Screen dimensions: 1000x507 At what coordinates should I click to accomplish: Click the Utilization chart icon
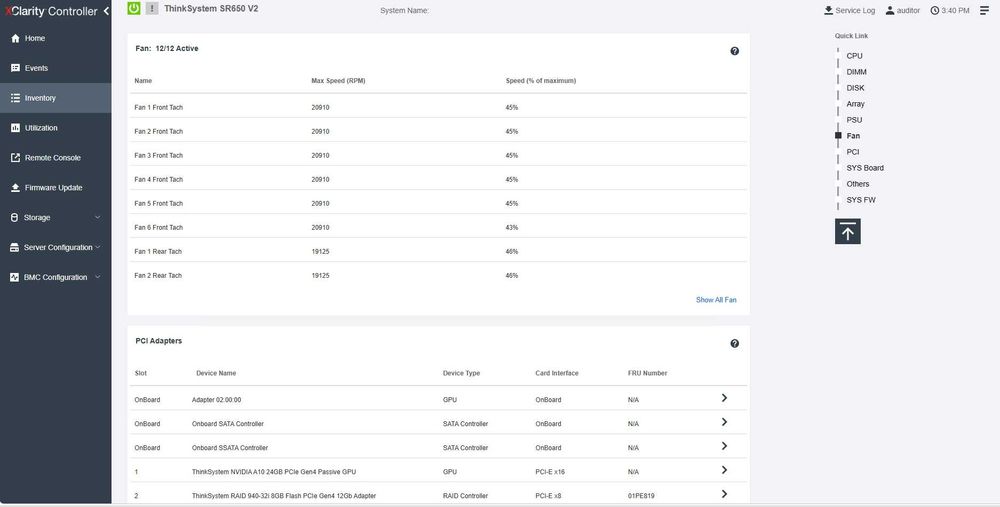(x=15, y=128)
